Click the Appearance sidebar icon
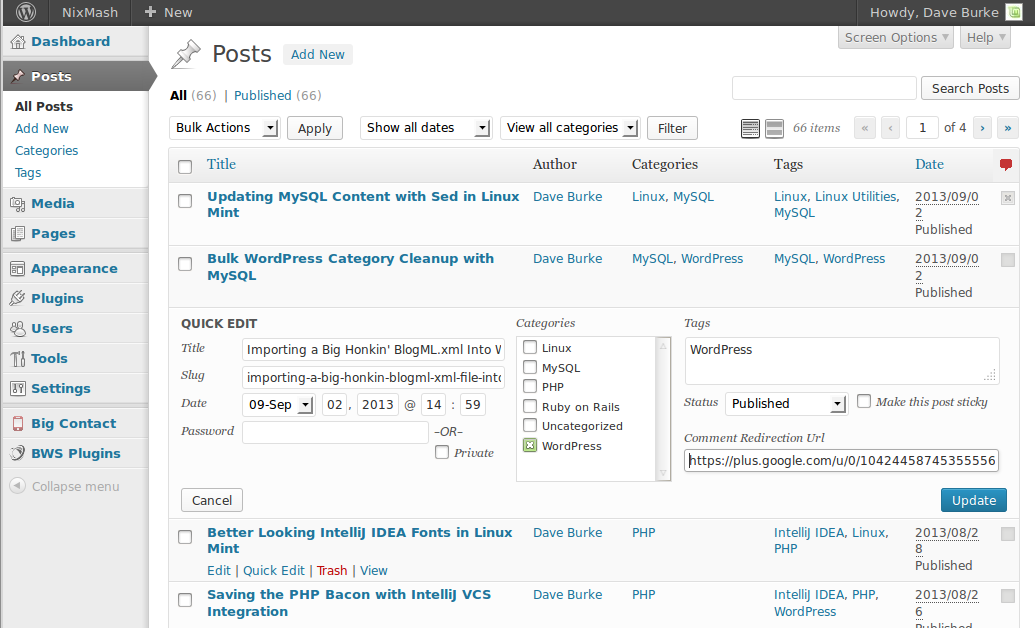The image size is (1035, 628). point(17,268)
